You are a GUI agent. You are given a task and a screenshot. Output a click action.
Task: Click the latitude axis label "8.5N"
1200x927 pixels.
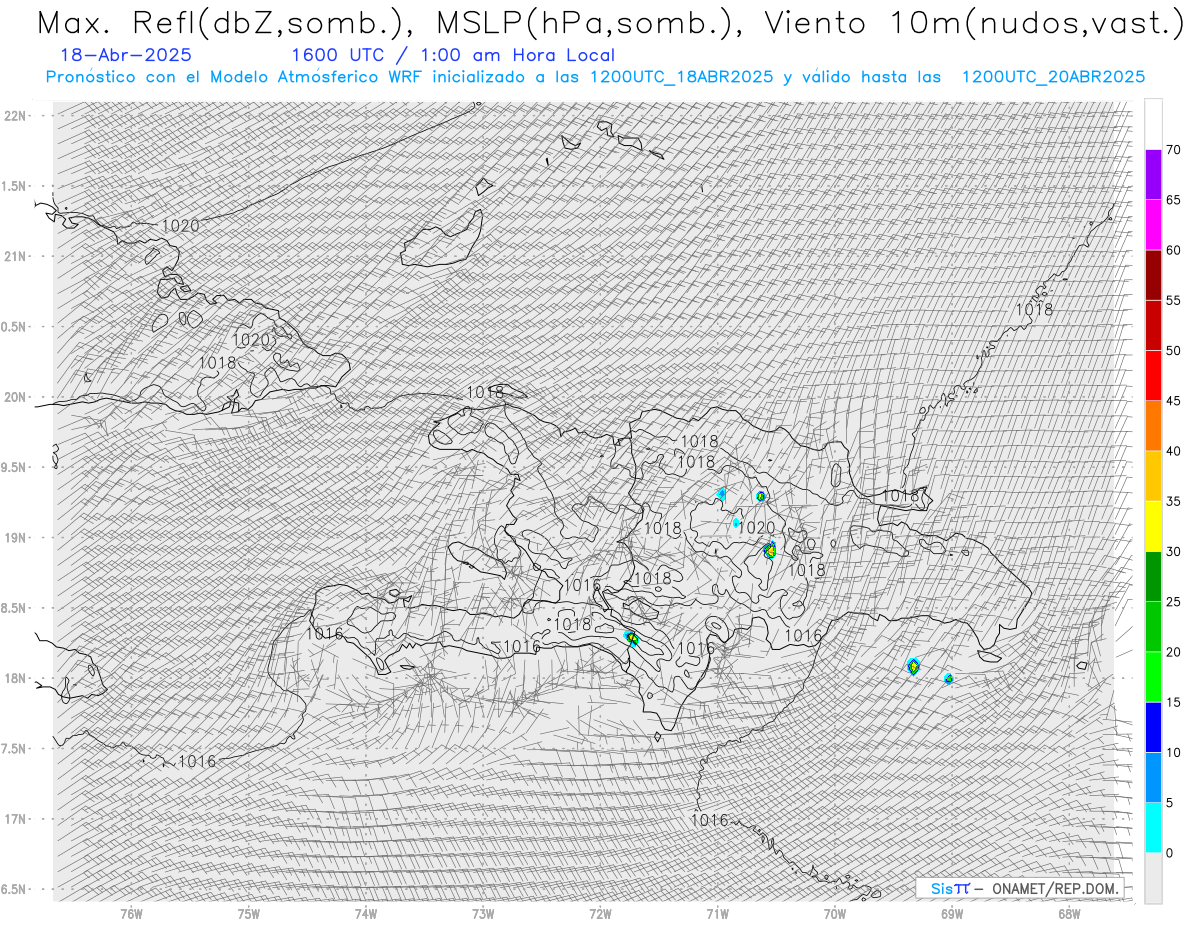pos(15,608)
